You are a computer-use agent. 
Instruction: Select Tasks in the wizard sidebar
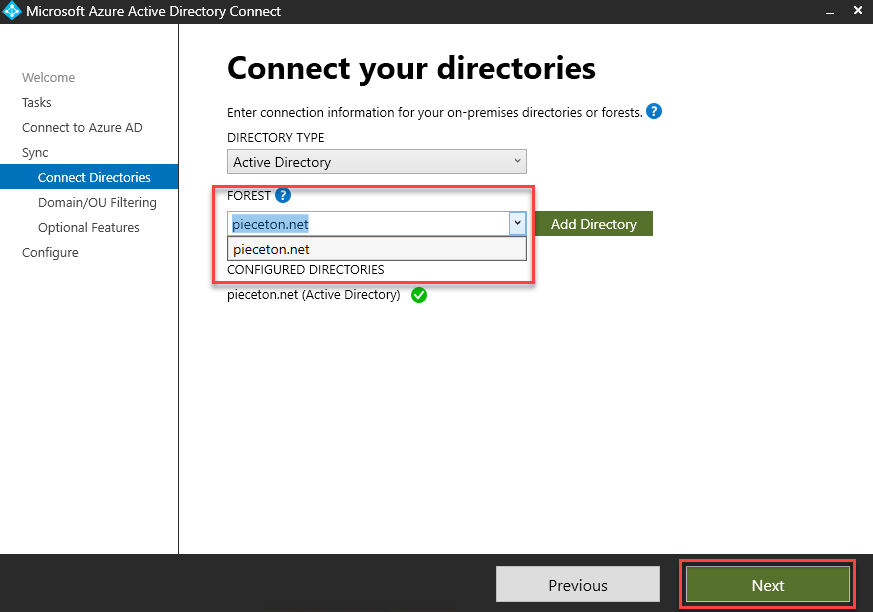point(37,102)
